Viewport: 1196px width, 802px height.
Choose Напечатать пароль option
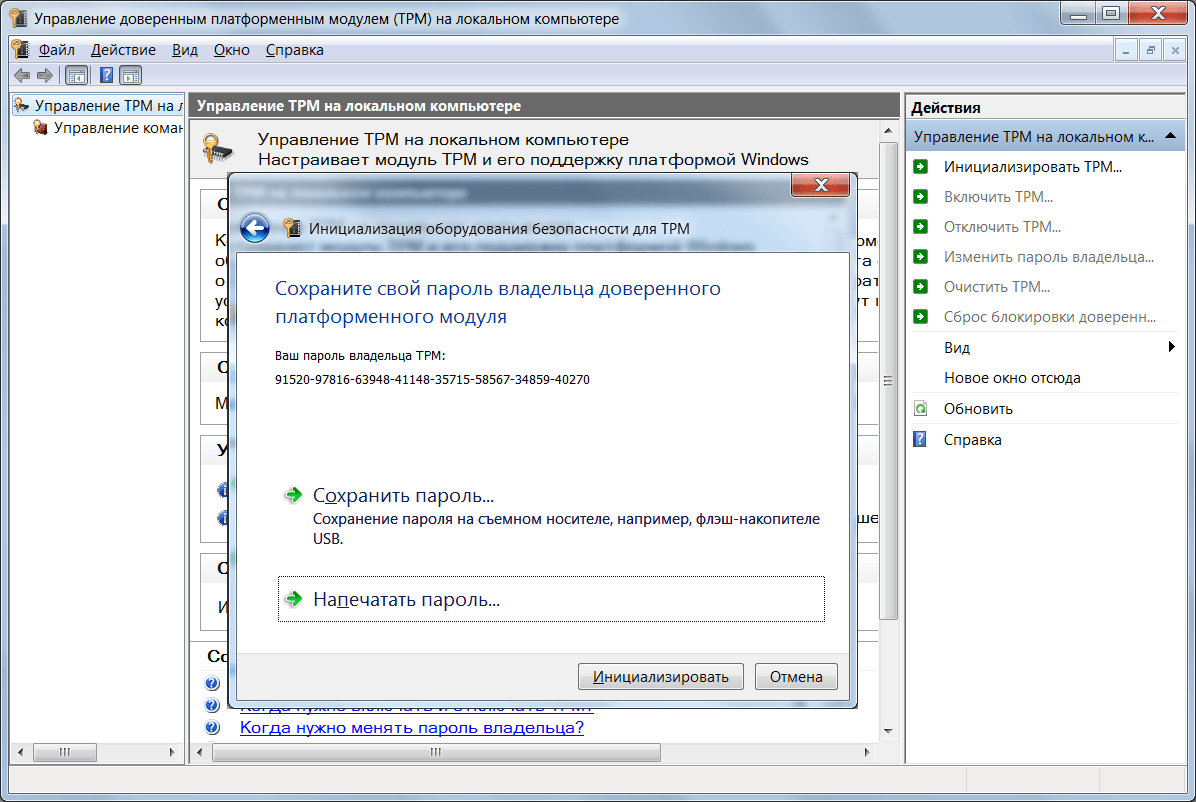(406, 600)
